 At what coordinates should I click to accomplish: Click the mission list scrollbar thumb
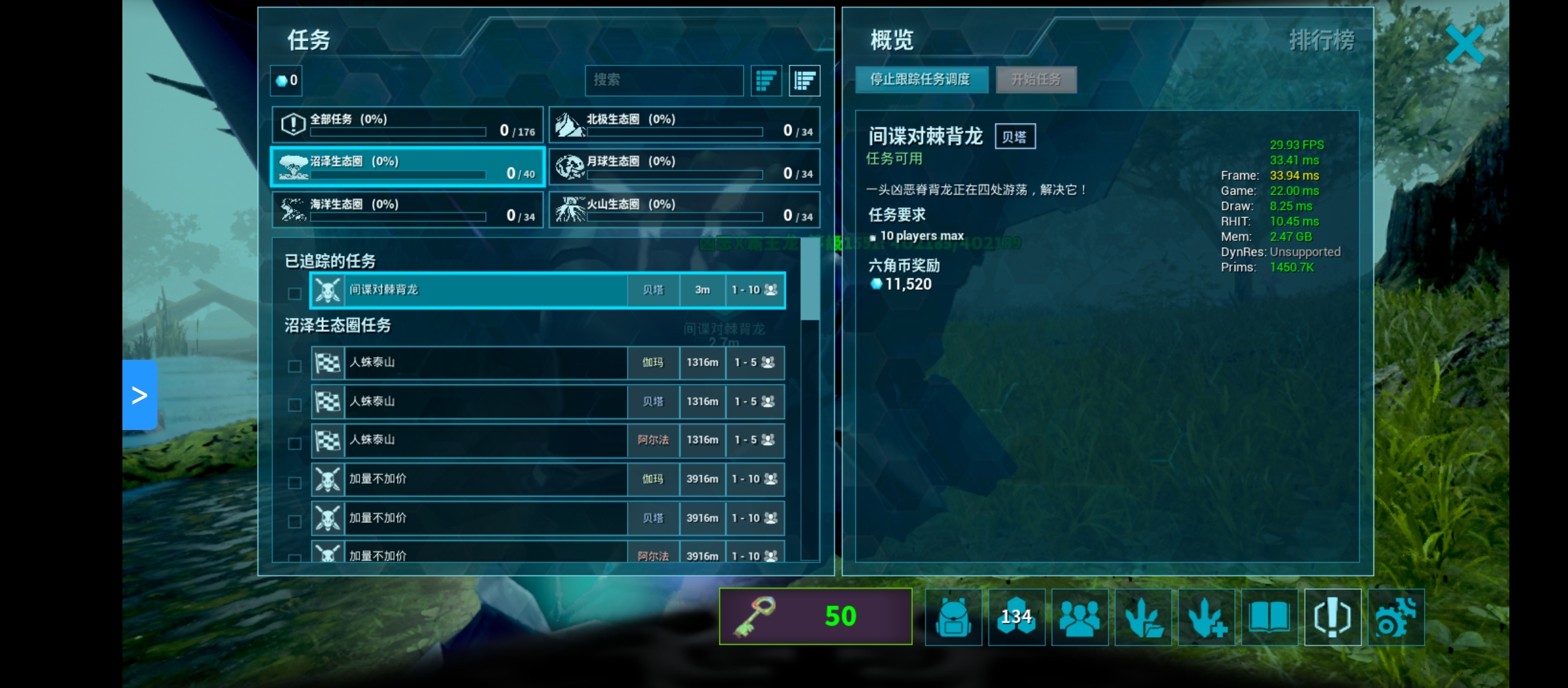pyautogui.click(x=809, y=280)
